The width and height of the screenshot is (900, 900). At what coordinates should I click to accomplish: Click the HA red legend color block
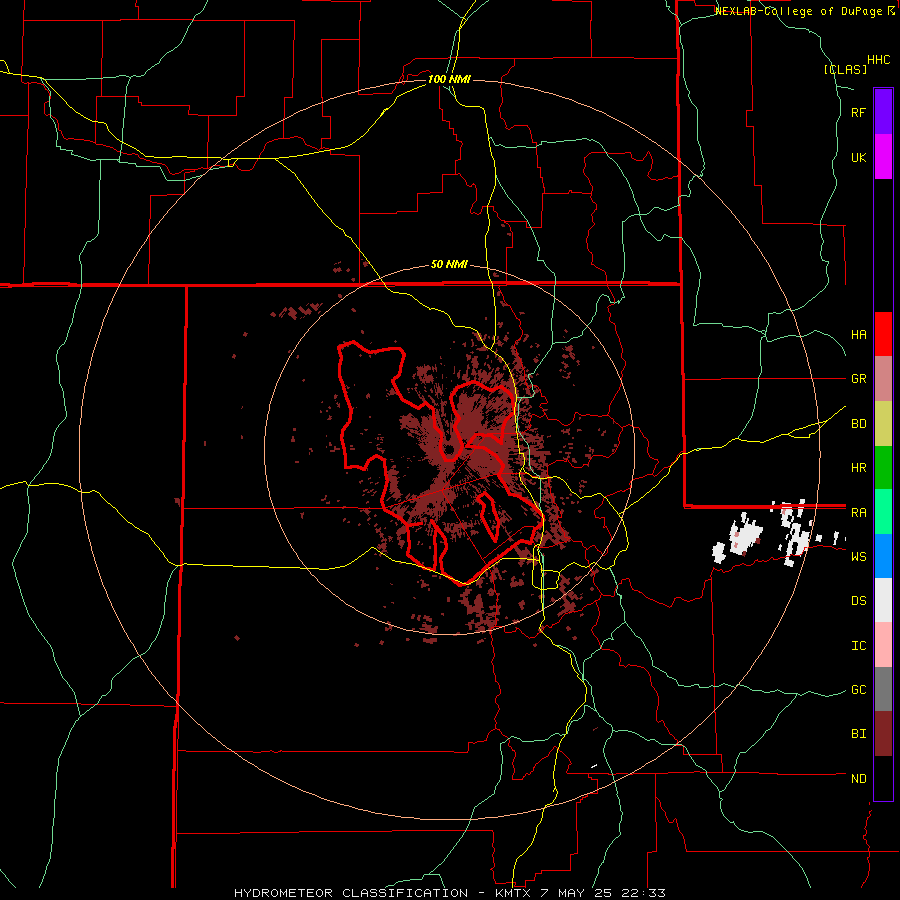(x=883, y=334)
